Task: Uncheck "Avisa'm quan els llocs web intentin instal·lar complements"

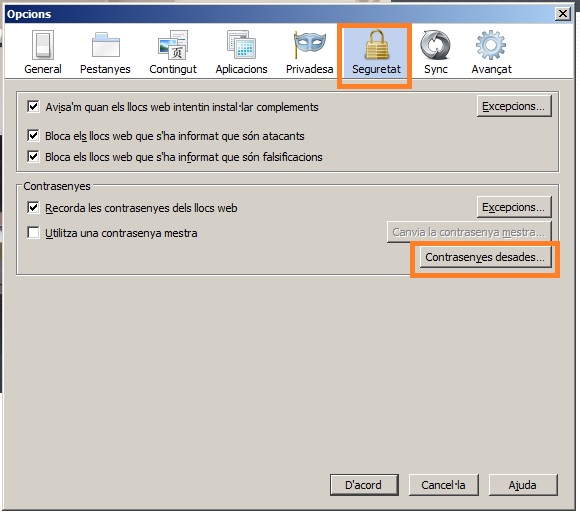Action: pyautogui.click(x=33, y=107)
